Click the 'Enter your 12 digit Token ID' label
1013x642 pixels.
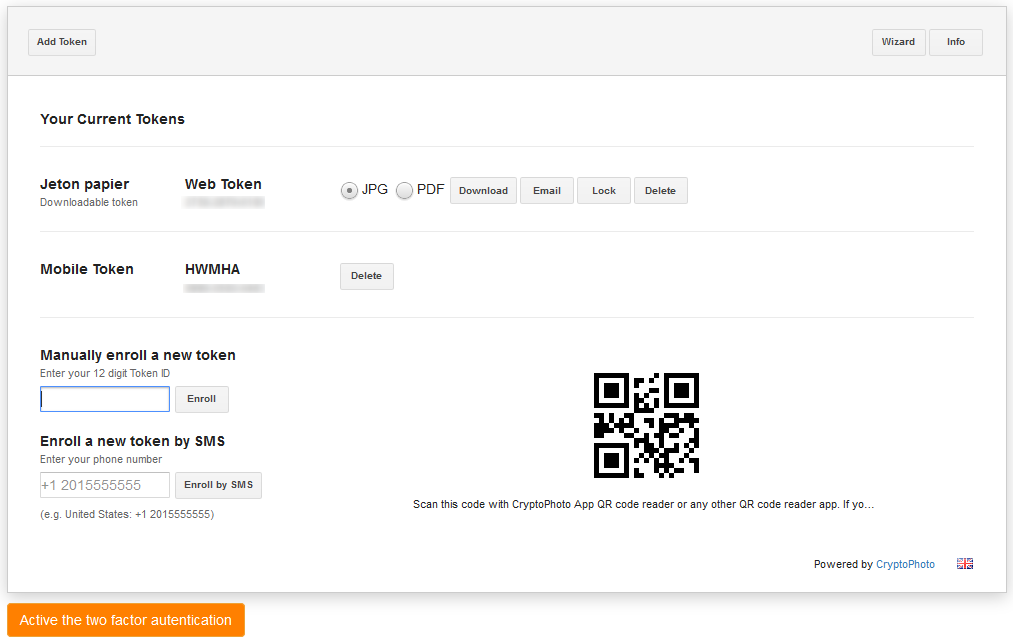(105, 373)
